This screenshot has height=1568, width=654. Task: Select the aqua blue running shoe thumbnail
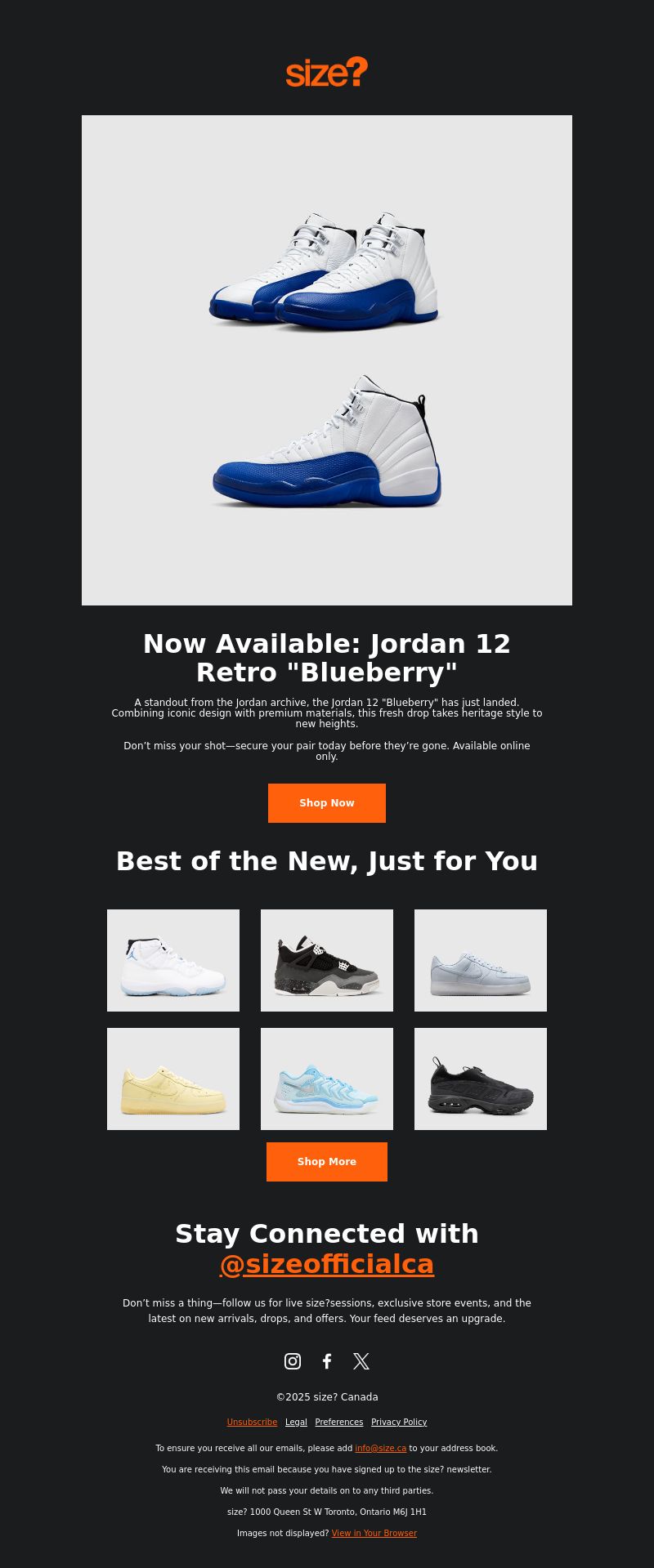[x=327, y=1079]
